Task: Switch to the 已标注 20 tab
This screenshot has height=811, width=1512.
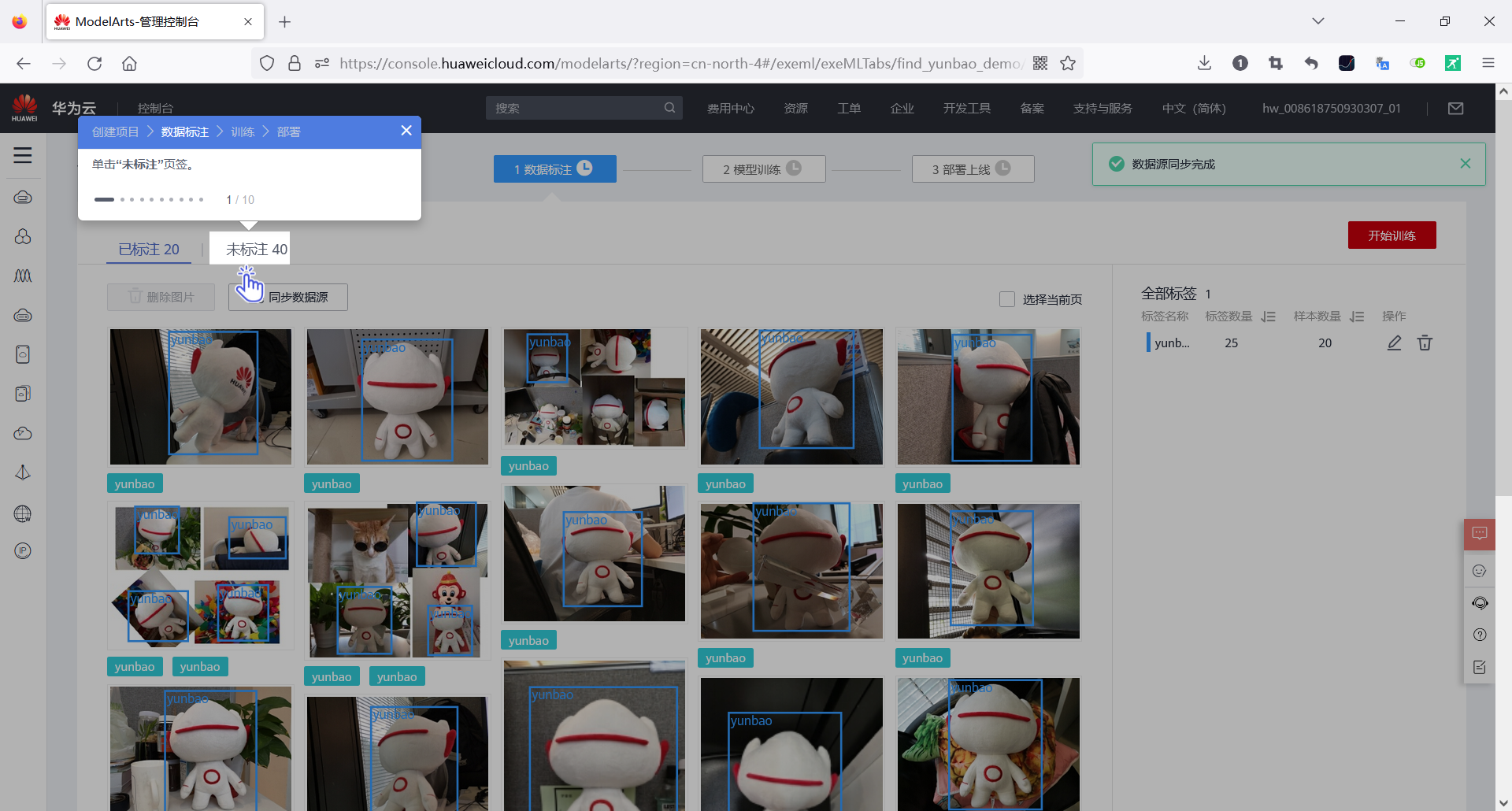Action: click(x=149, y=249)
